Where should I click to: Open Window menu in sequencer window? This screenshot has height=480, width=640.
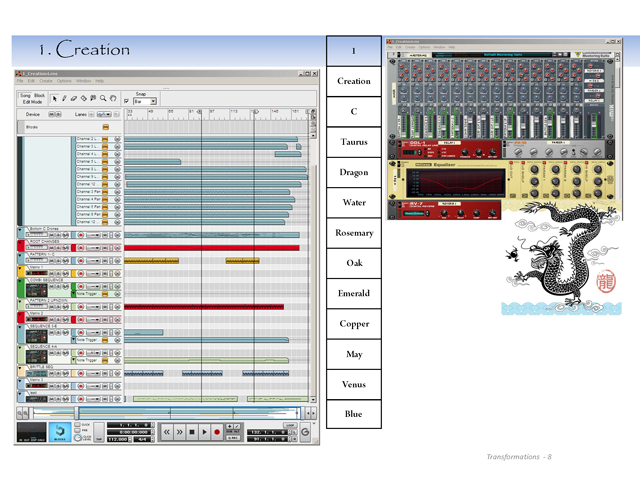click(x=83, y=81)
